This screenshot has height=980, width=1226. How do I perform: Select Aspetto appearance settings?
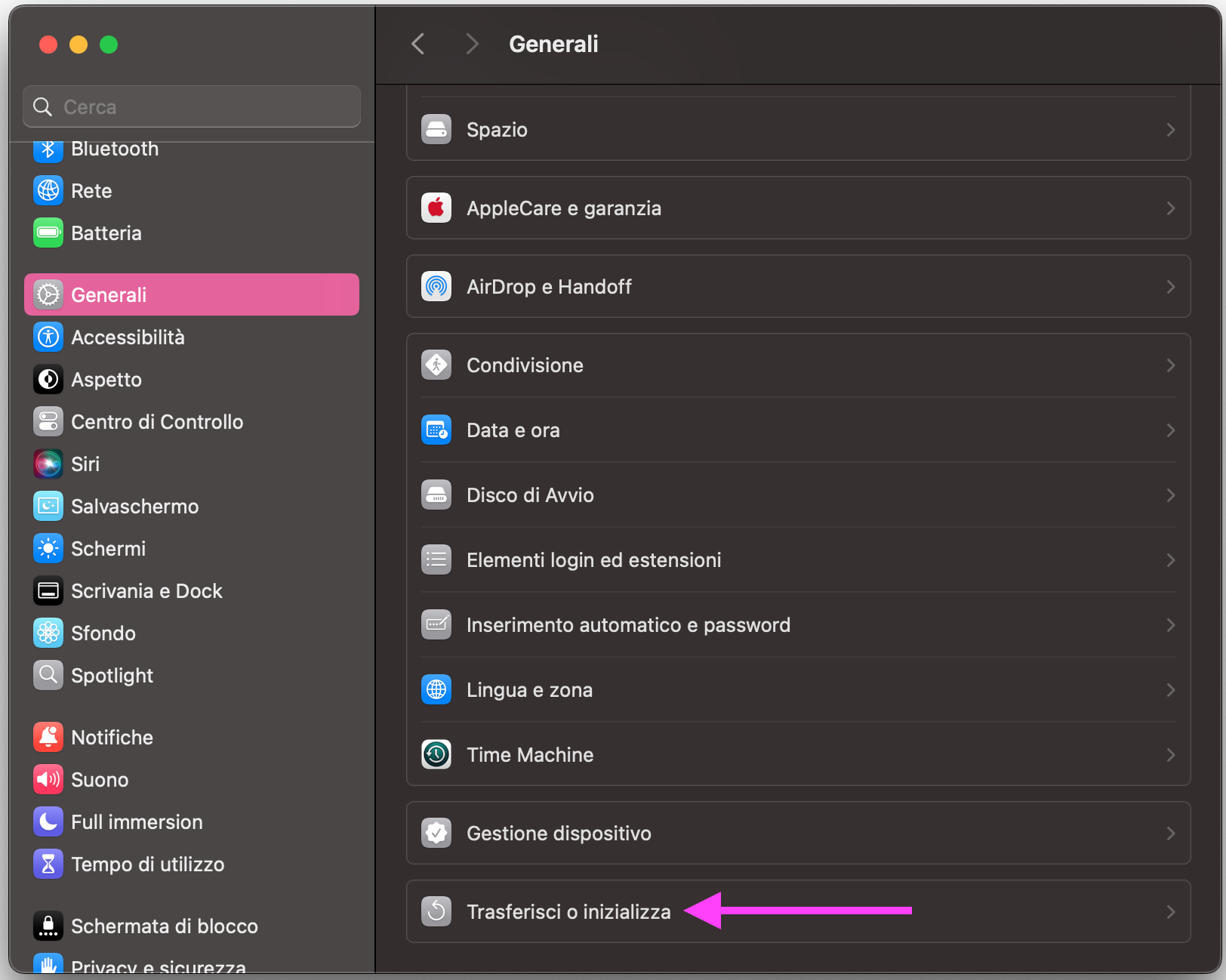[106, 379]
